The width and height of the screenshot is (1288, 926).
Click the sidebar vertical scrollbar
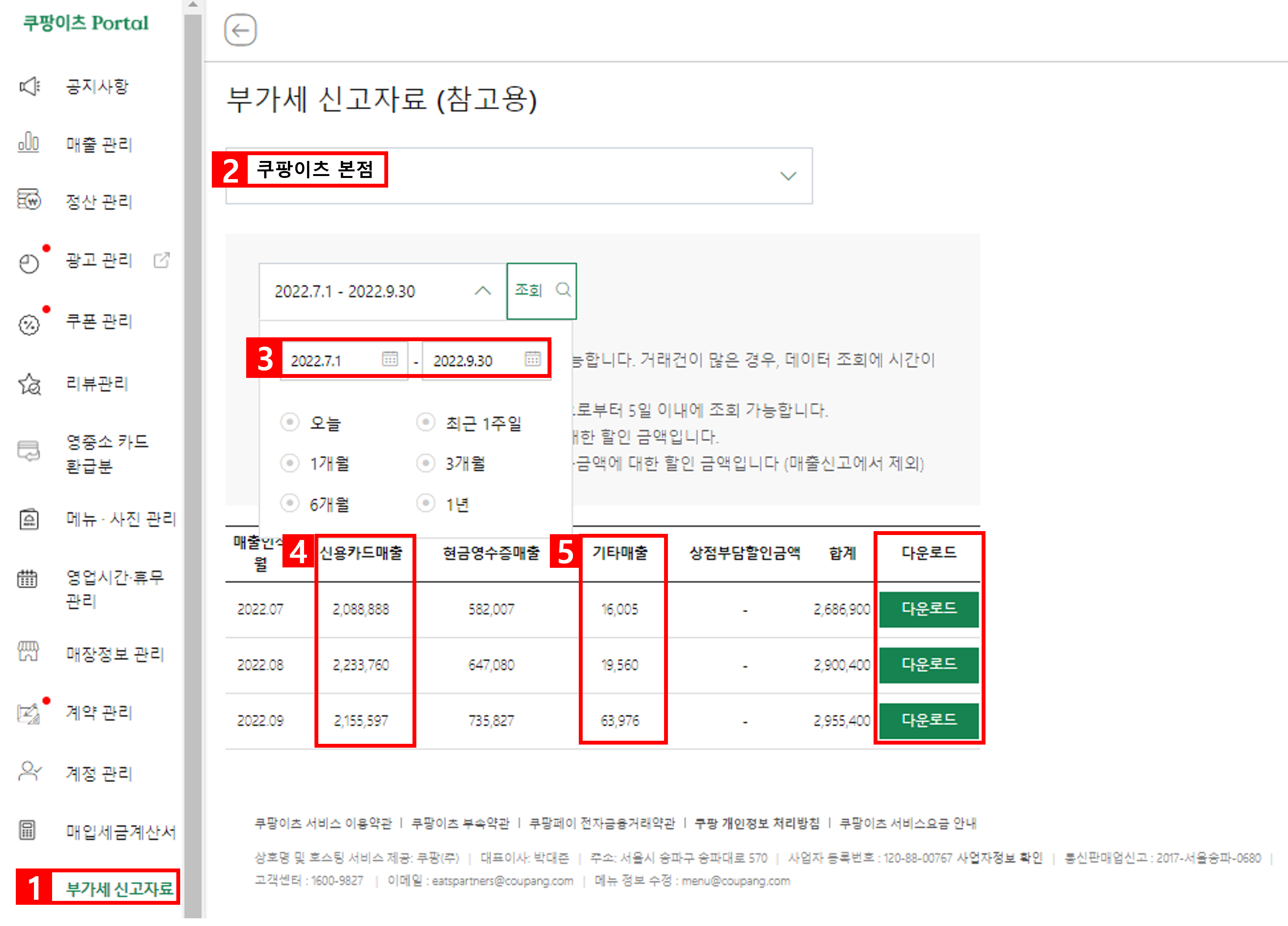click(193, 466)
